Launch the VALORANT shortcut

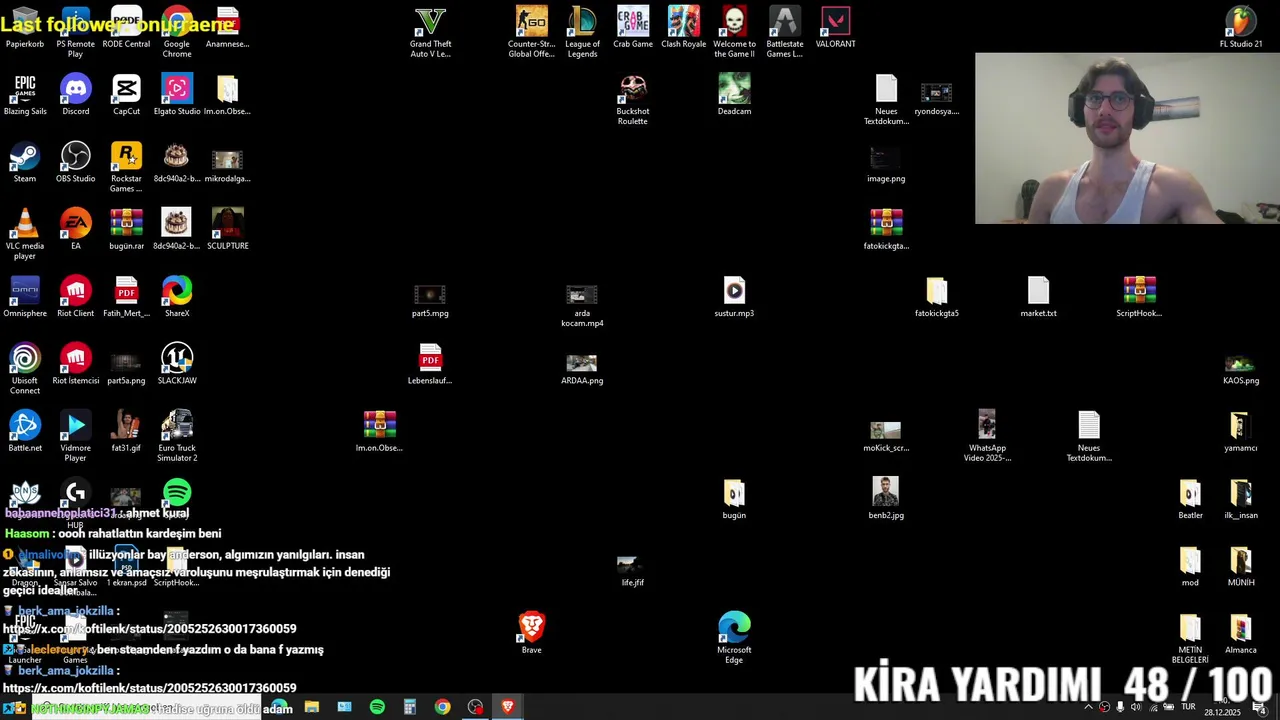pos(835,27)
